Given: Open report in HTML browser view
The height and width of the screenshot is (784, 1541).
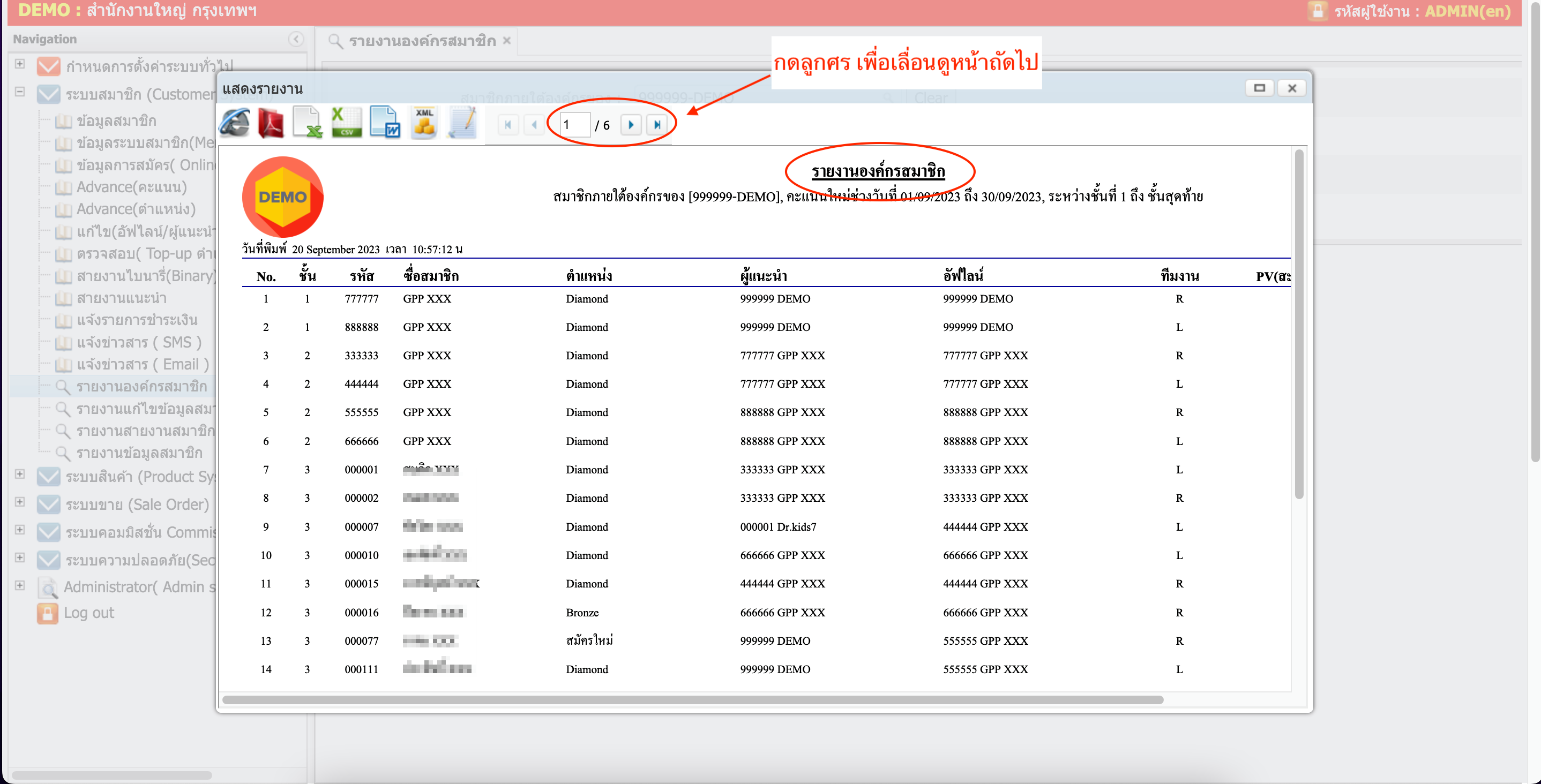Looking at the screenshot, I should pos(235,123).
